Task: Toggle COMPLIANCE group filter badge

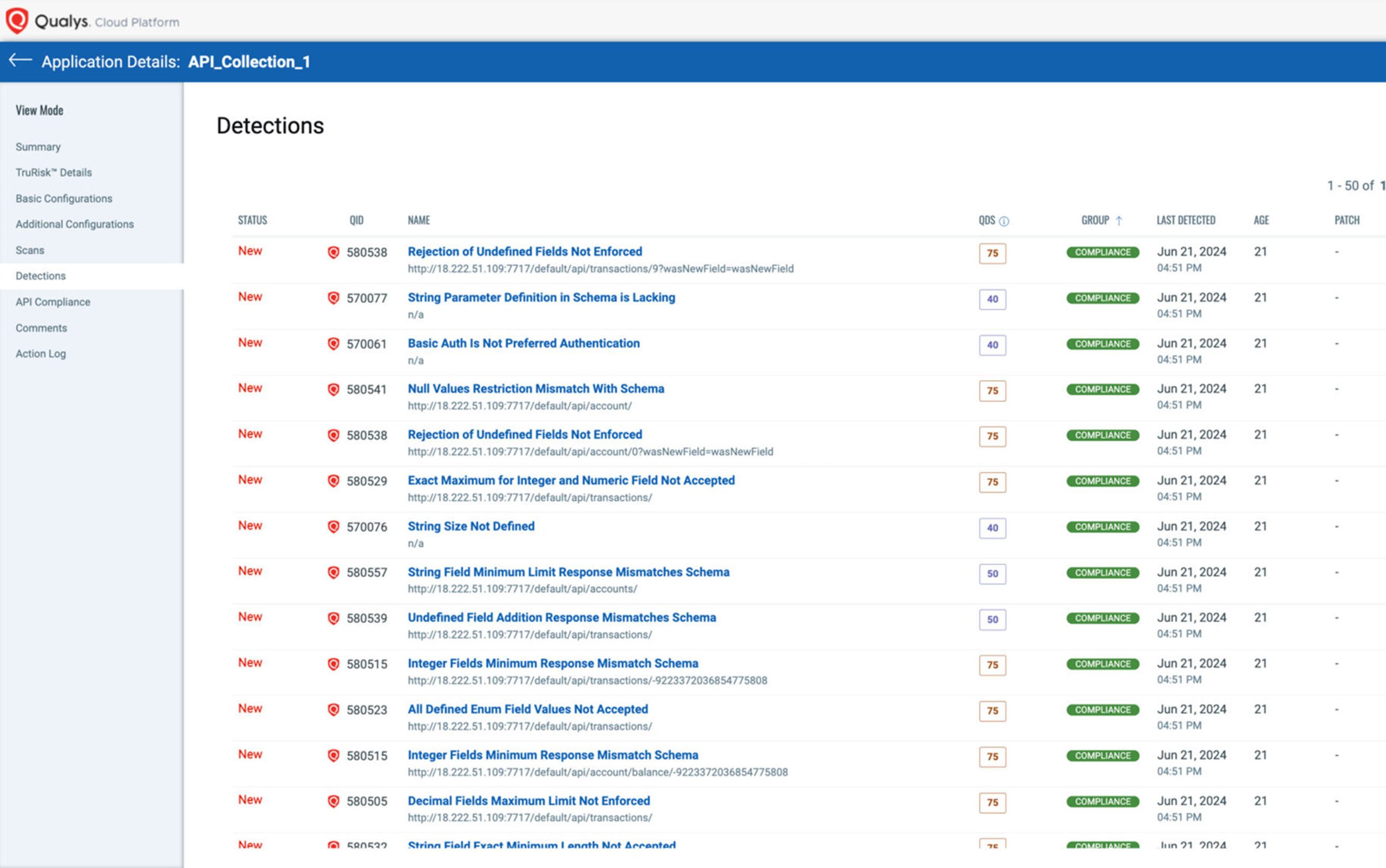Action: click(1102, 252)
